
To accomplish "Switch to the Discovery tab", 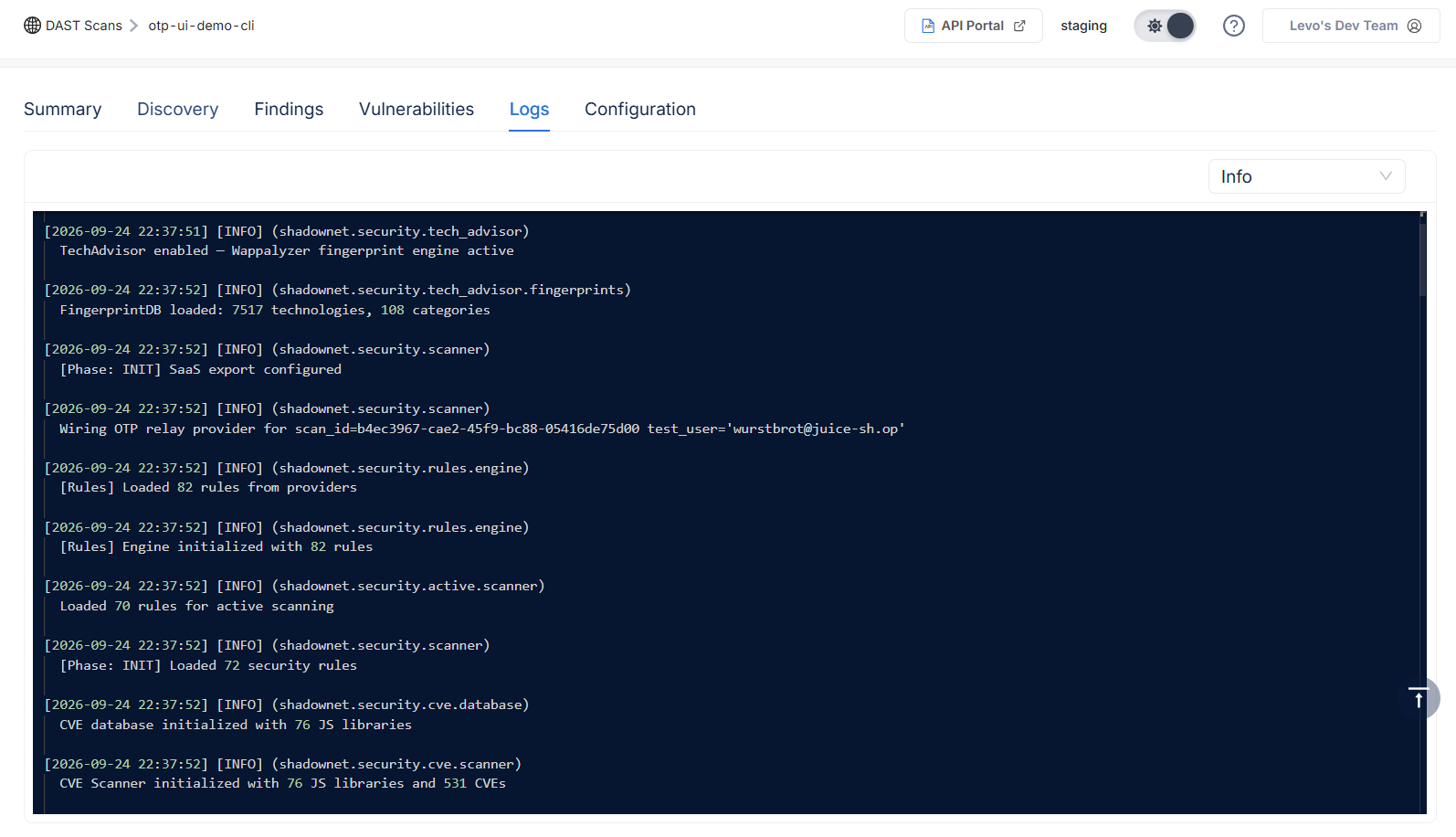I will (178, 110).
